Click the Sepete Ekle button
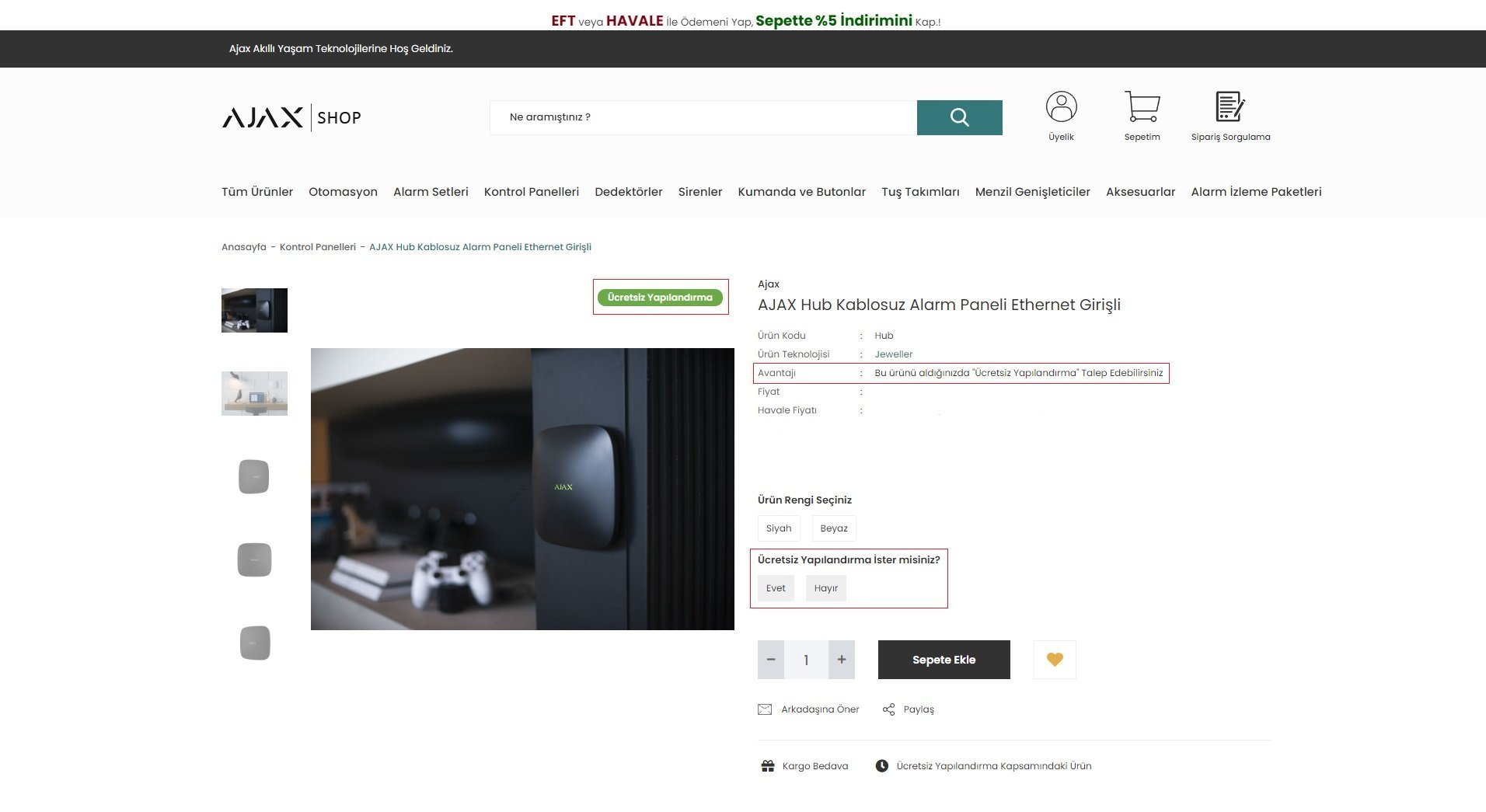 [944, 660]
